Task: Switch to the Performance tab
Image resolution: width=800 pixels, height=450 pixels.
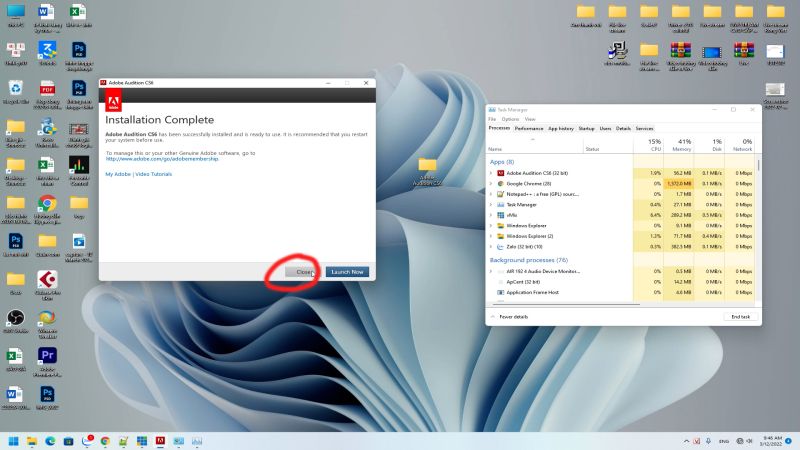Action: pyautogui.click(x=529, y=128)
